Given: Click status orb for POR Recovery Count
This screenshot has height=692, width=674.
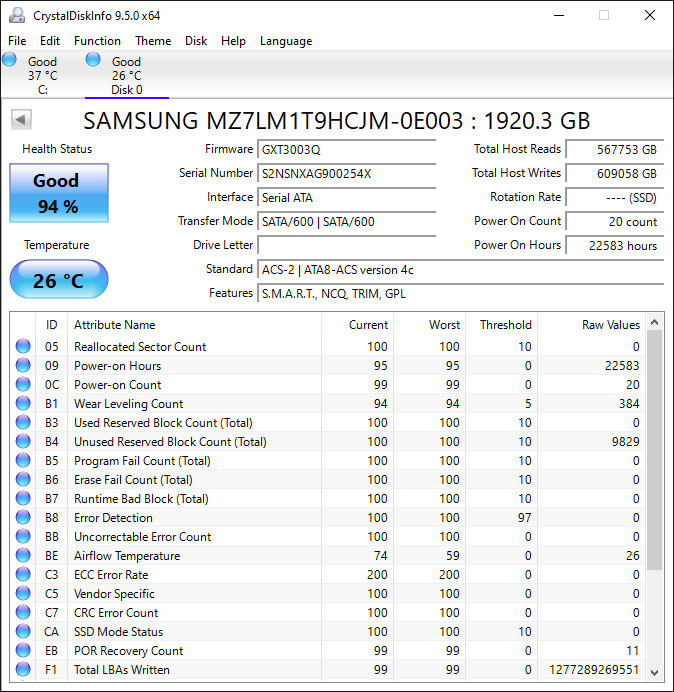Looking at the screenshot, I should click(x=23, y=650).
